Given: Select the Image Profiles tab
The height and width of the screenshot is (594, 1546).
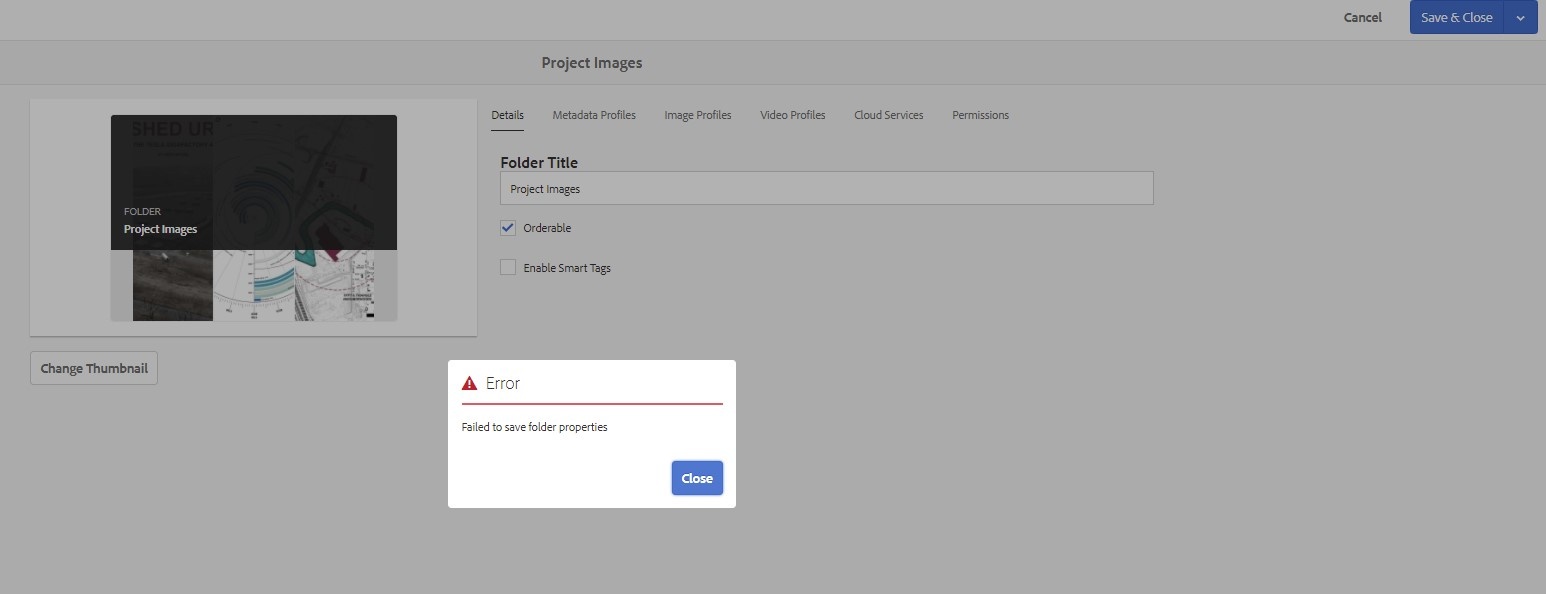Looking at the screenshot, I should pos(697,115).
